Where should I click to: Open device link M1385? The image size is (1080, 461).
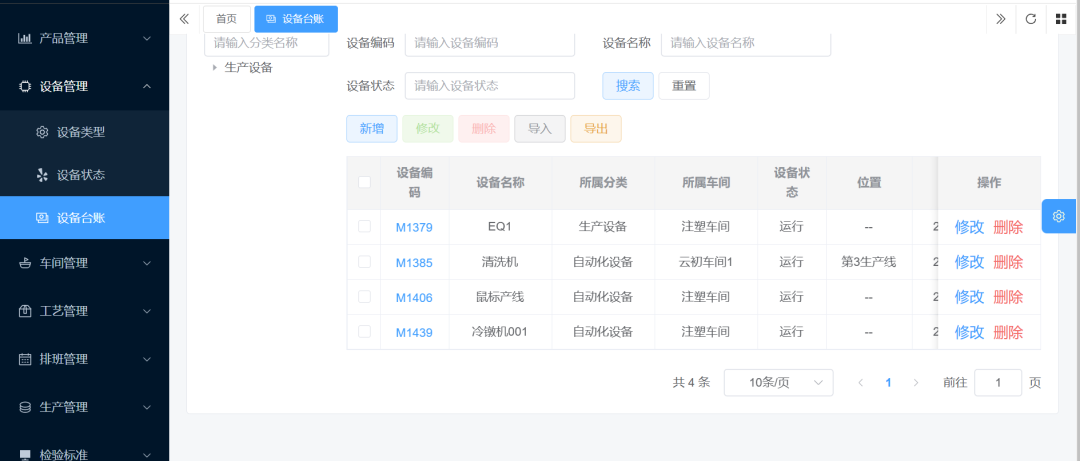click(x=414, y=263)
